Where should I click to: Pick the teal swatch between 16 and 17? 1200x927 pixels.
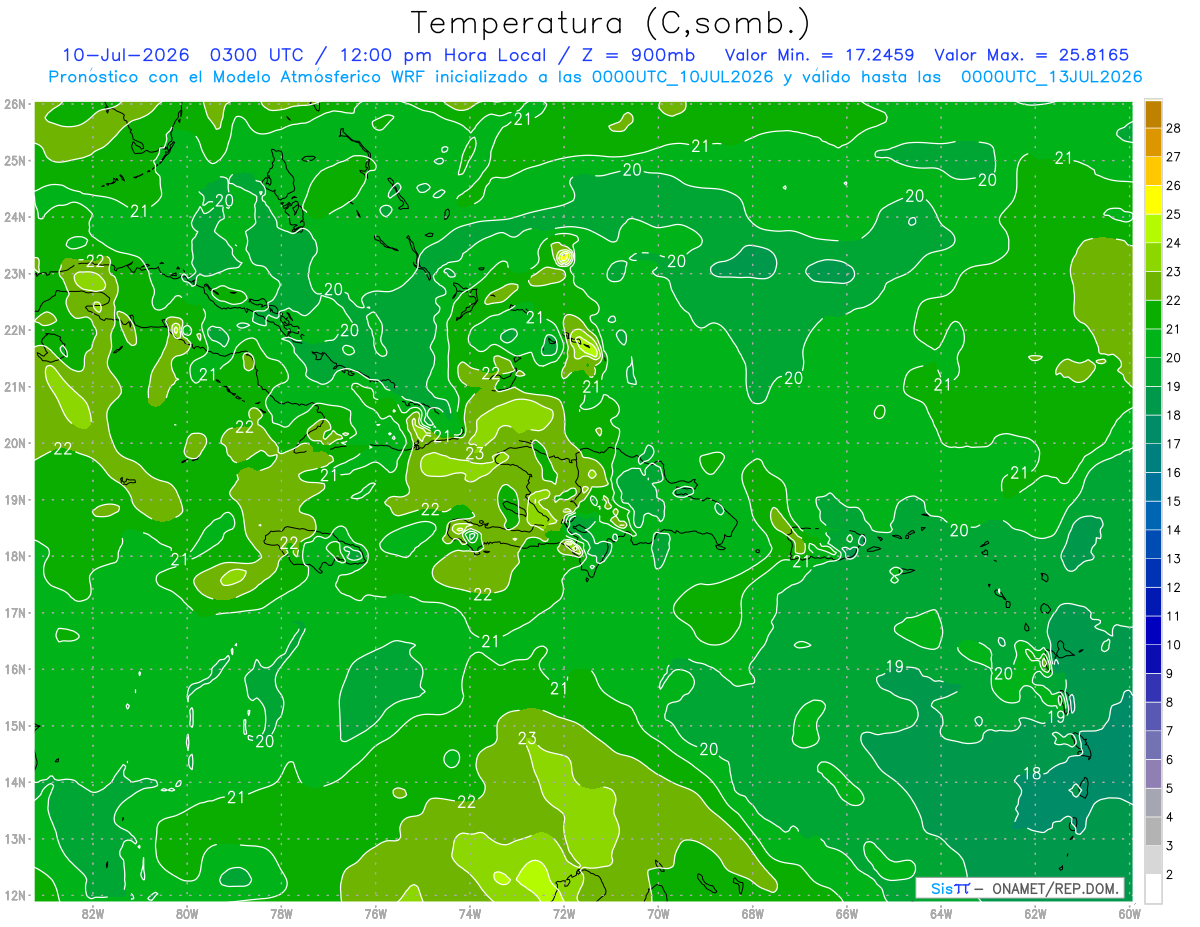1153,457
